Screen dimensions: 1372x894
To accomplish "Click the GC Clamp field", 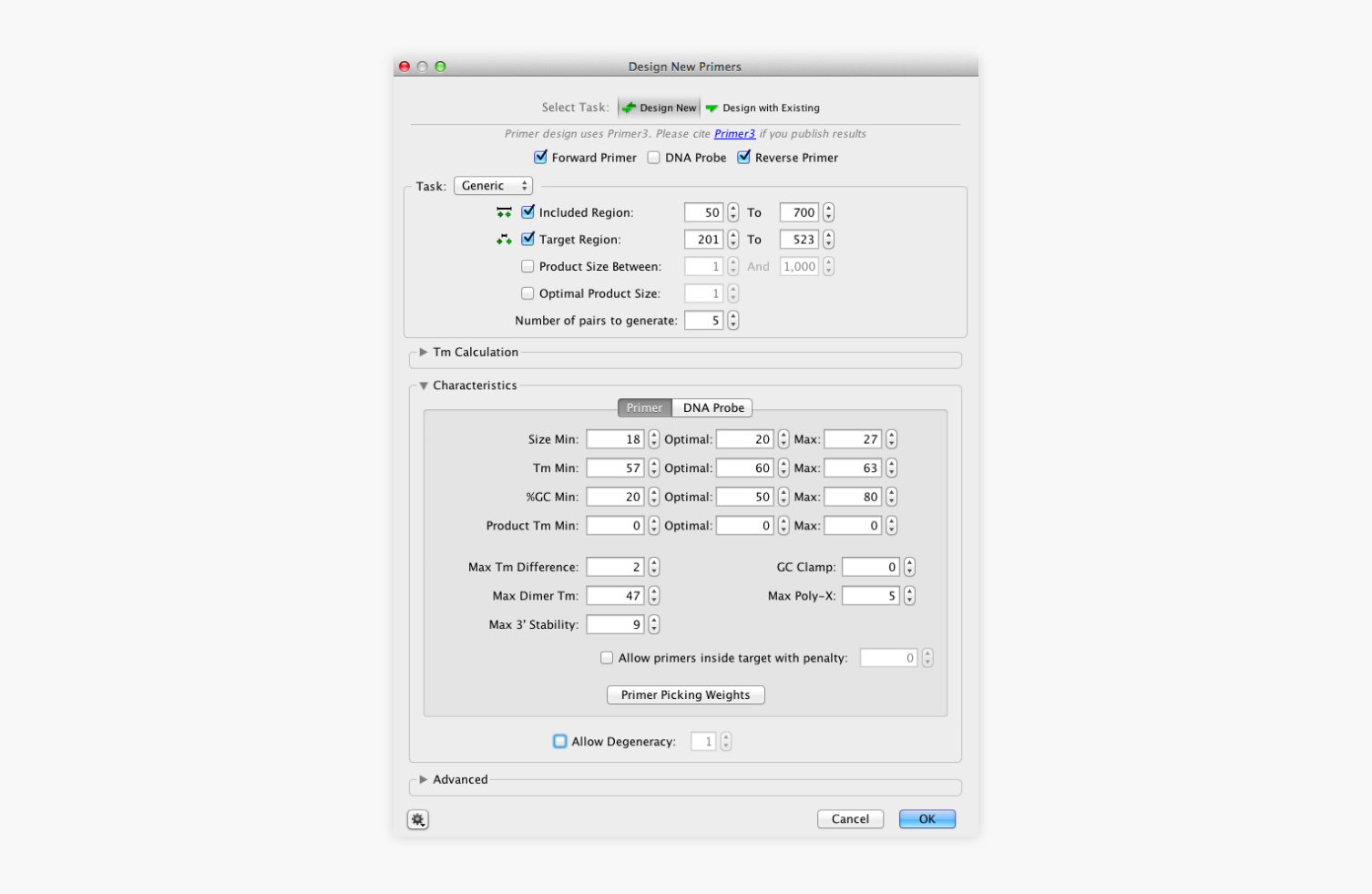I will tap(871, 567).
